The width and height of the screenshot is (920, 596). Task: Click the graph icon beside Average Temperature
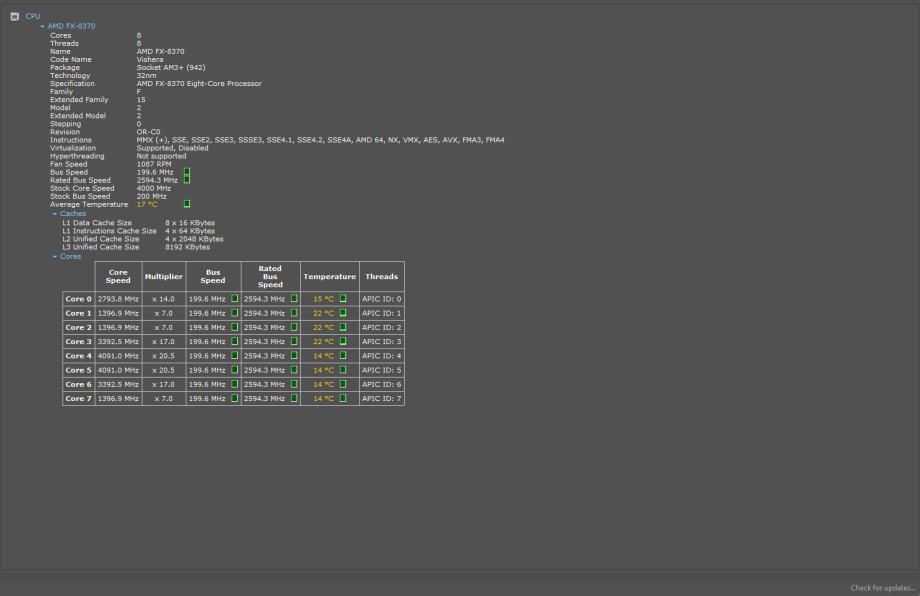coord(187,204)
